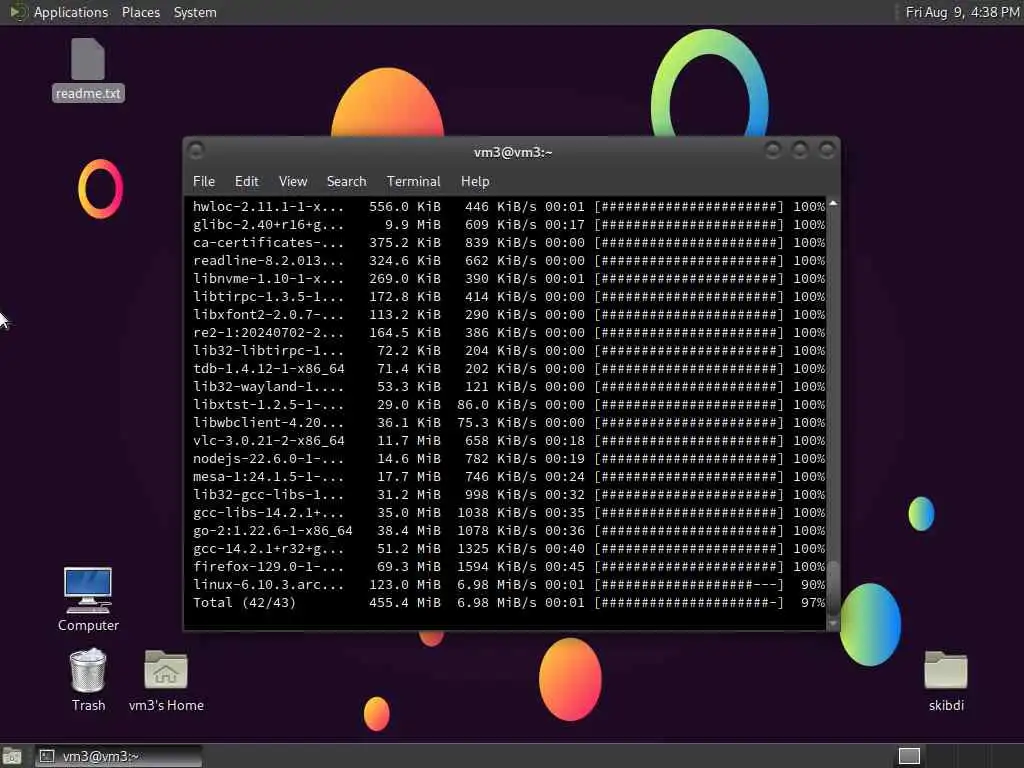Click the 97% total progress percentage

coord(813,603)
